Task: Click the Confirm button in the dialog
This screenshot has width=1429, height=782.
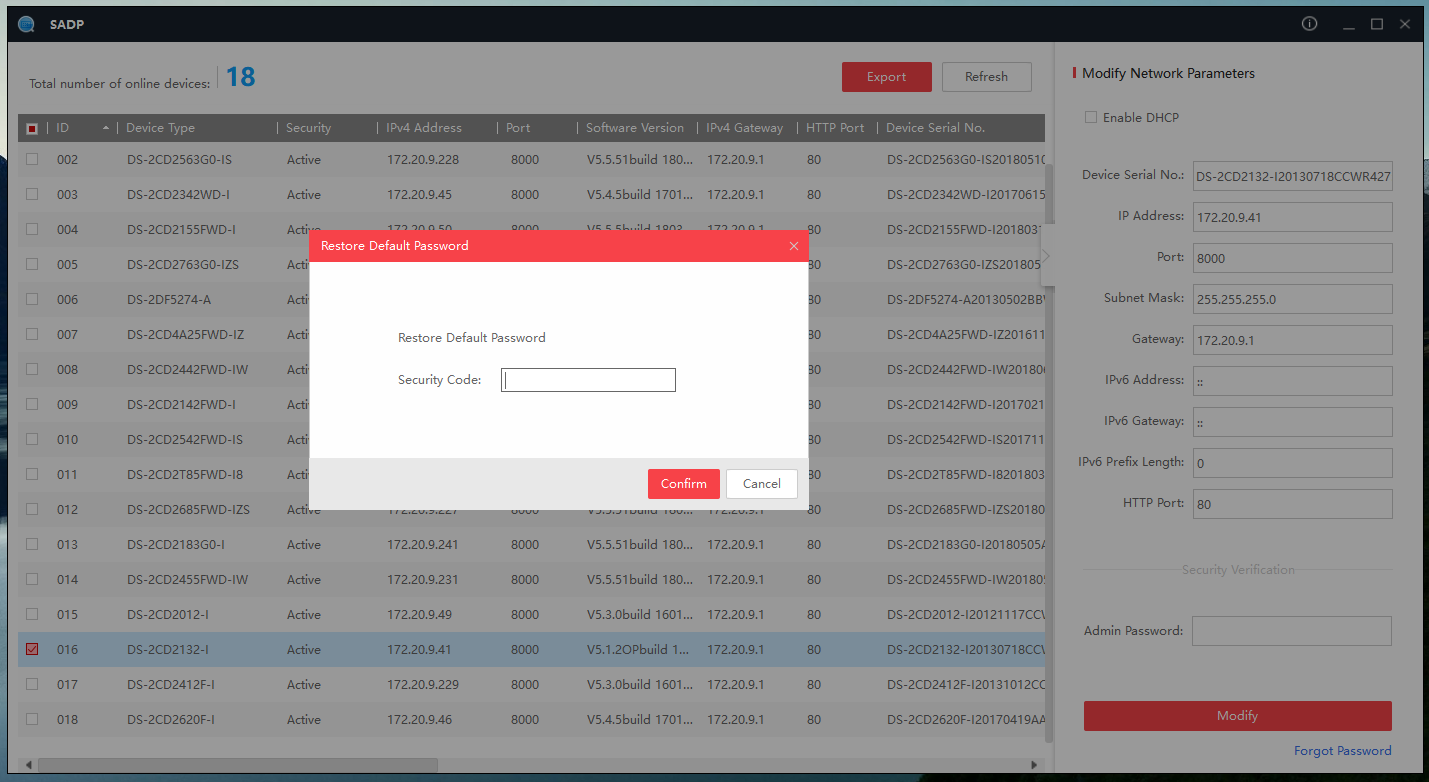Action: tap(684, 484)
